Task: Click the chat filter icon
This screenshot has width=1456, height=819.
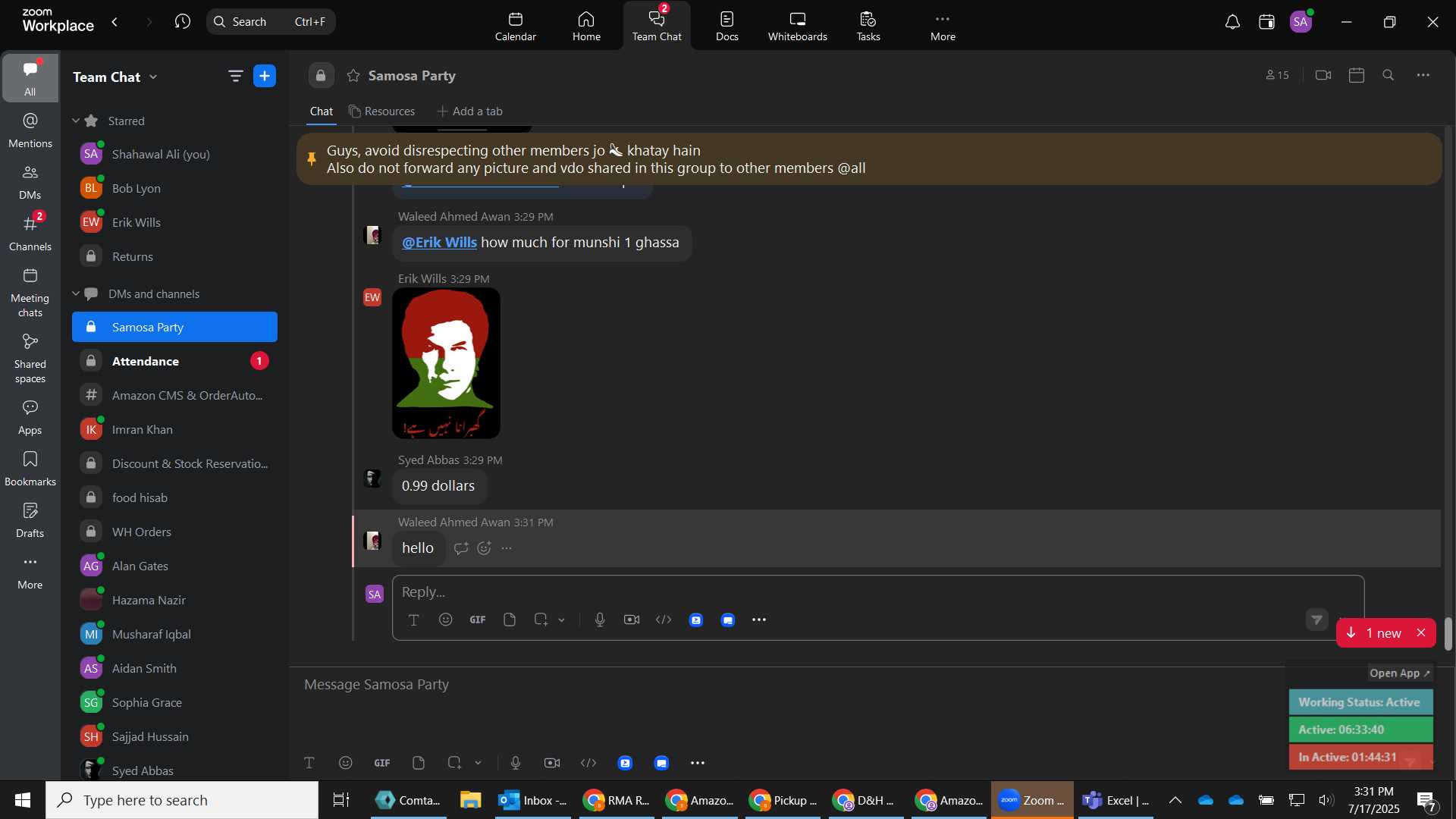Action: (x=235, y=76)
